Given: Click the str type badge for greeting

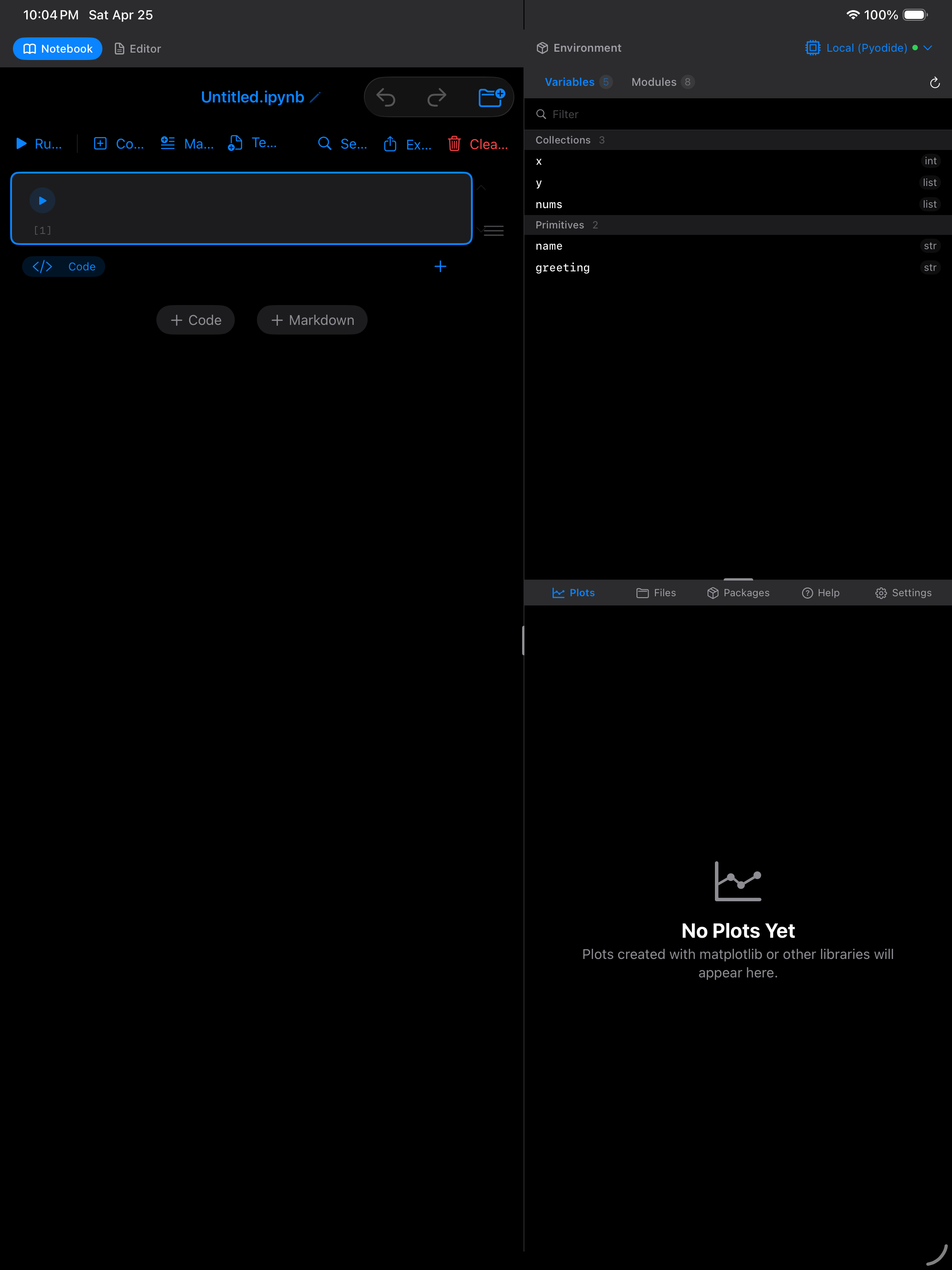Looking at the screenshot, I should [930, 268].
